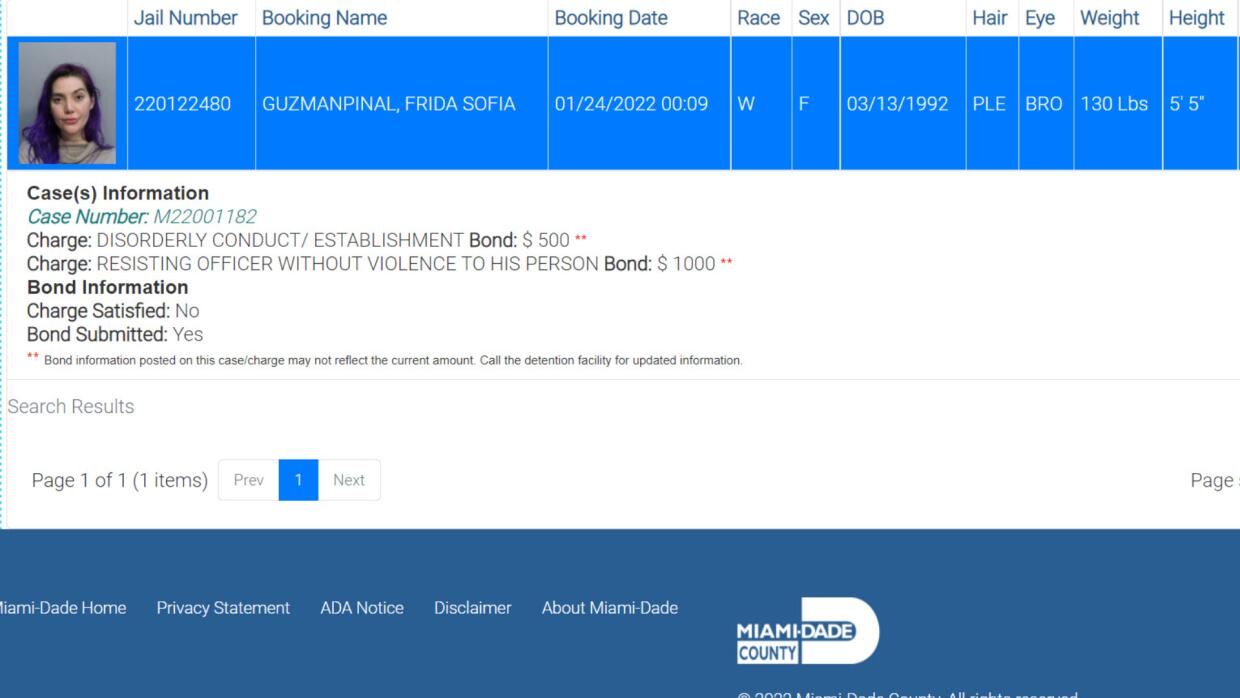Click the $ 1000 bond amount
Screen dimensions: 1240x698
(x=686, y=264)
